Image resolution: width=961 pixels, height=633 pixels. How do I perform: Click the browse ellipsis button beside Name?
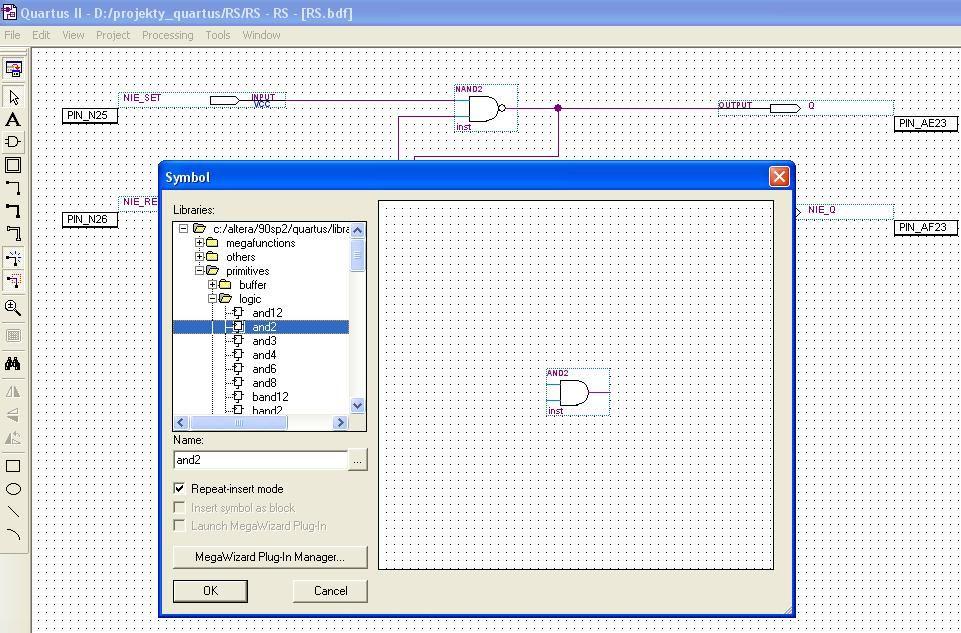point(358,460)
